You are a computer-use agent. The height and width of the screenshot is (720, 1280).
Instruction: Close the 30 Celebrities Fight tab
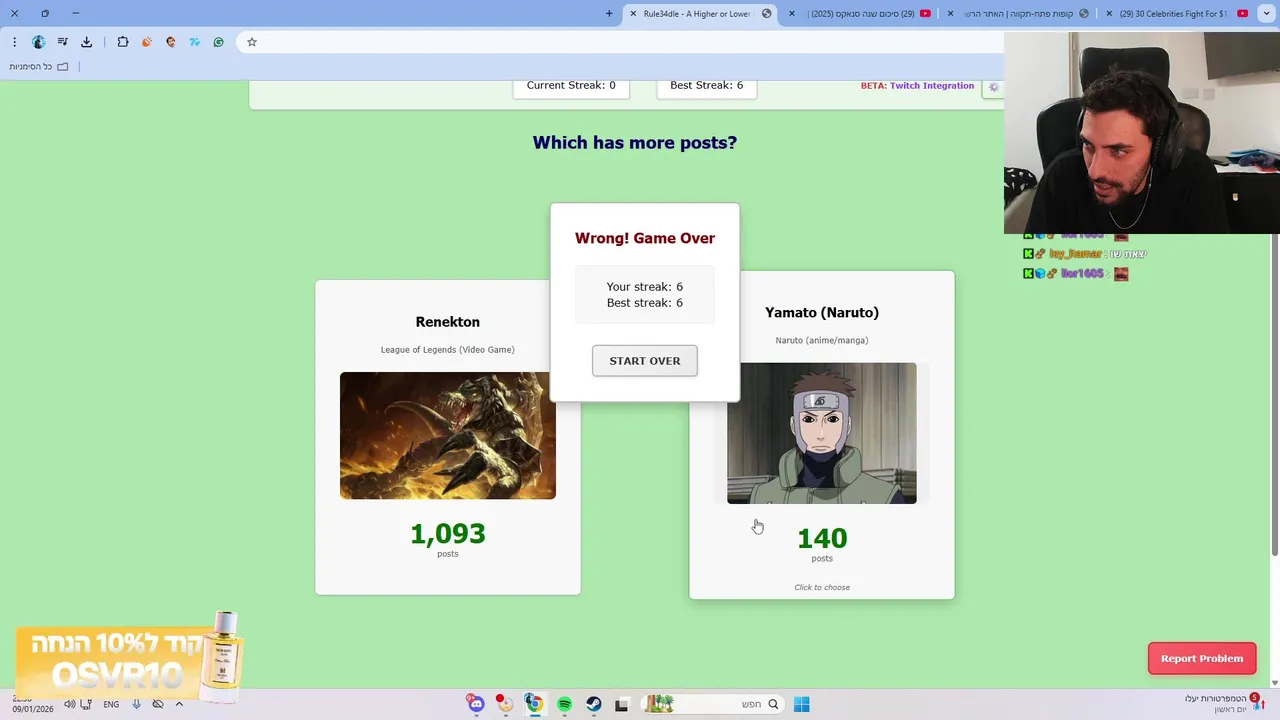[x=1109, y=14]
